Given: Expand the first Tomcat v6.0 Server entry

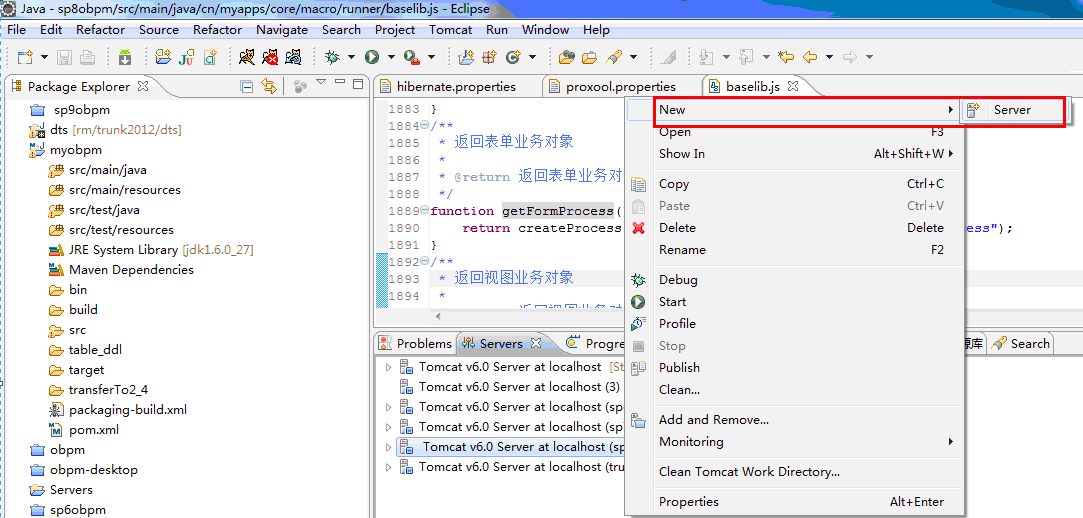Looking at the screenshot, I should [388, 367].
